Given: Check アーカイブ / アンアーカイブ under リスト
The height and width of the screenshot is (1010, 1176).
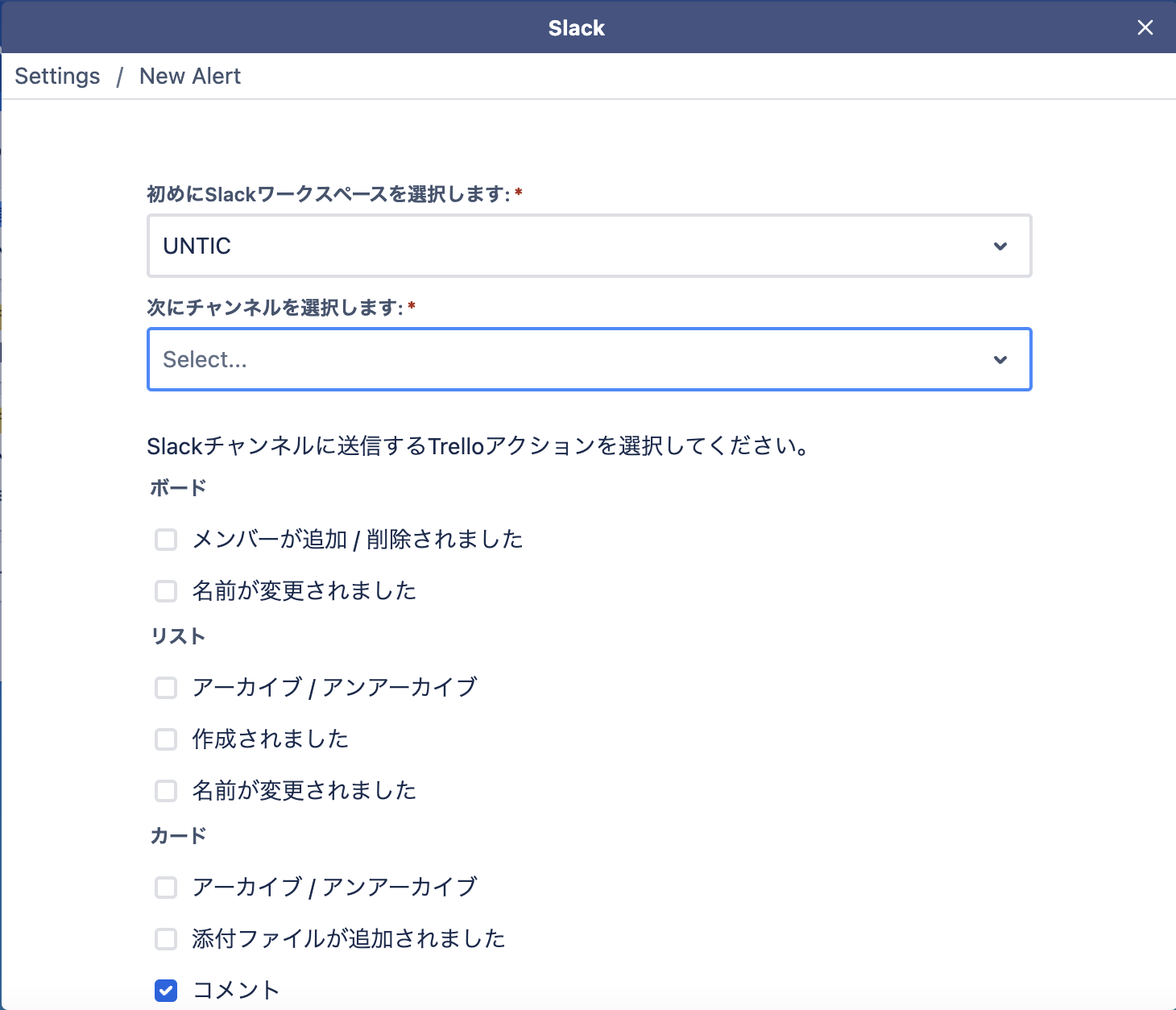Looking at the screenshot, I should pyautogui.click(x=166, y=688).
